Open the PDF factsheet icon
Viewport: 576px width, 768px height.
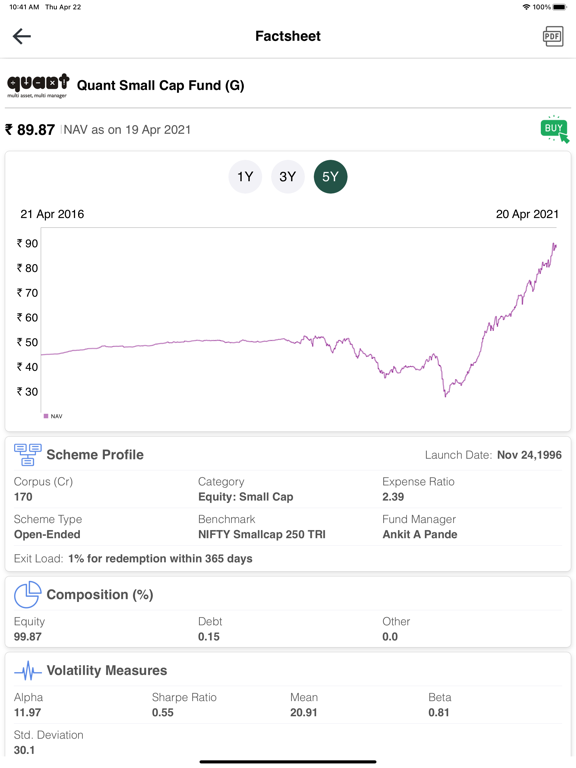tap(553, 37)
